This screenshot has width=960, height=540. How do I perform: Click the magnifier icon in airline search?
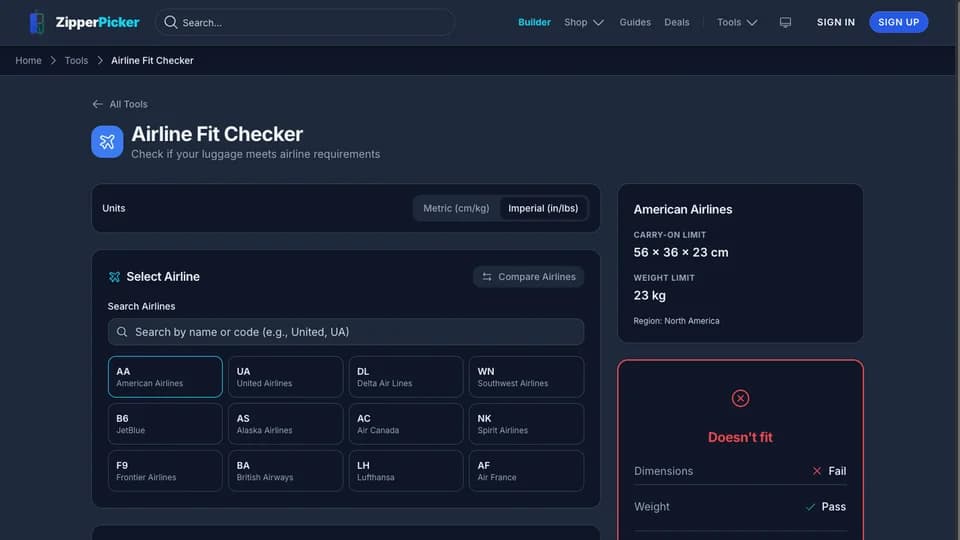click(122, 332)
